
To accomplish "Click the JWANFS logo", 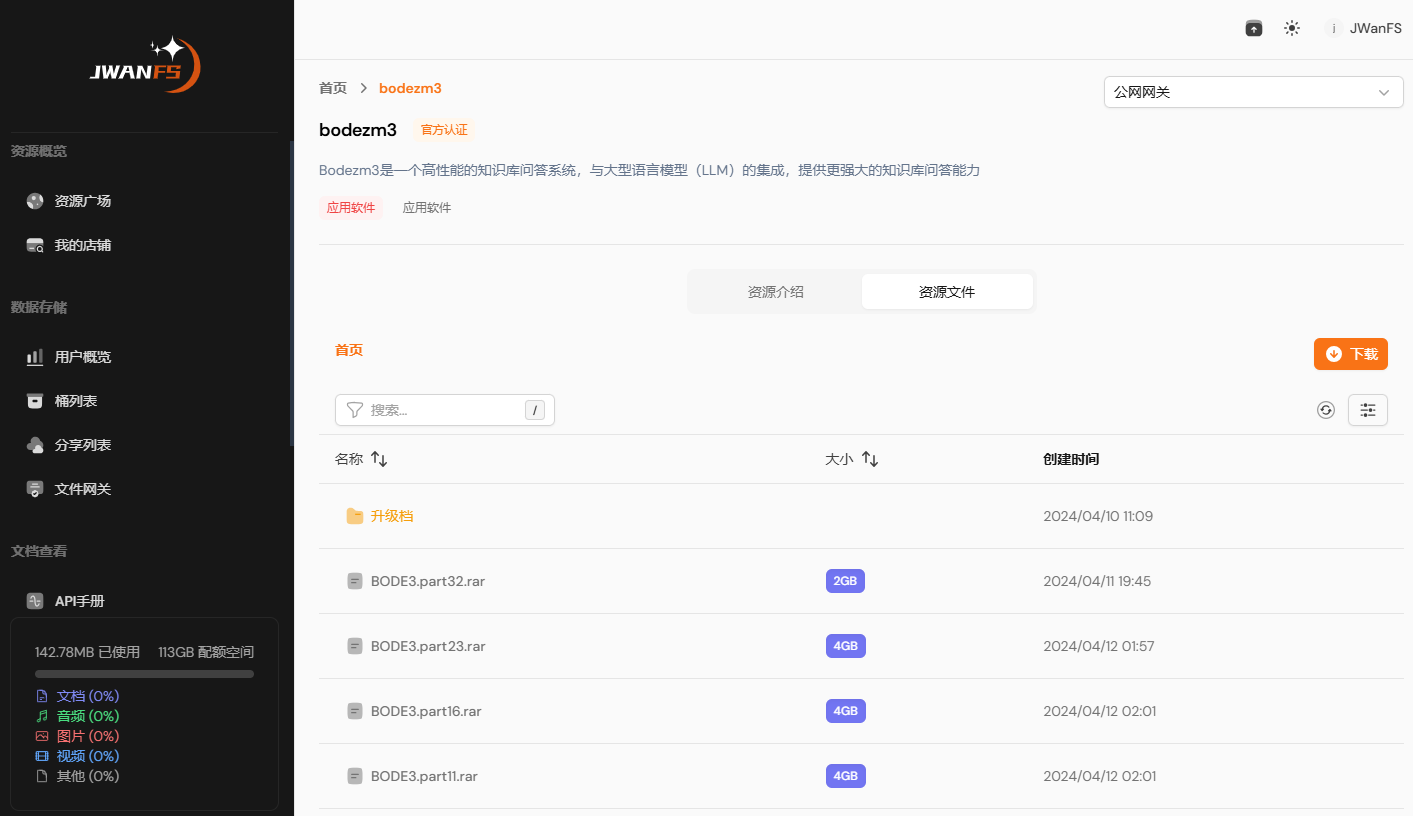I will [x=146, y=65].
